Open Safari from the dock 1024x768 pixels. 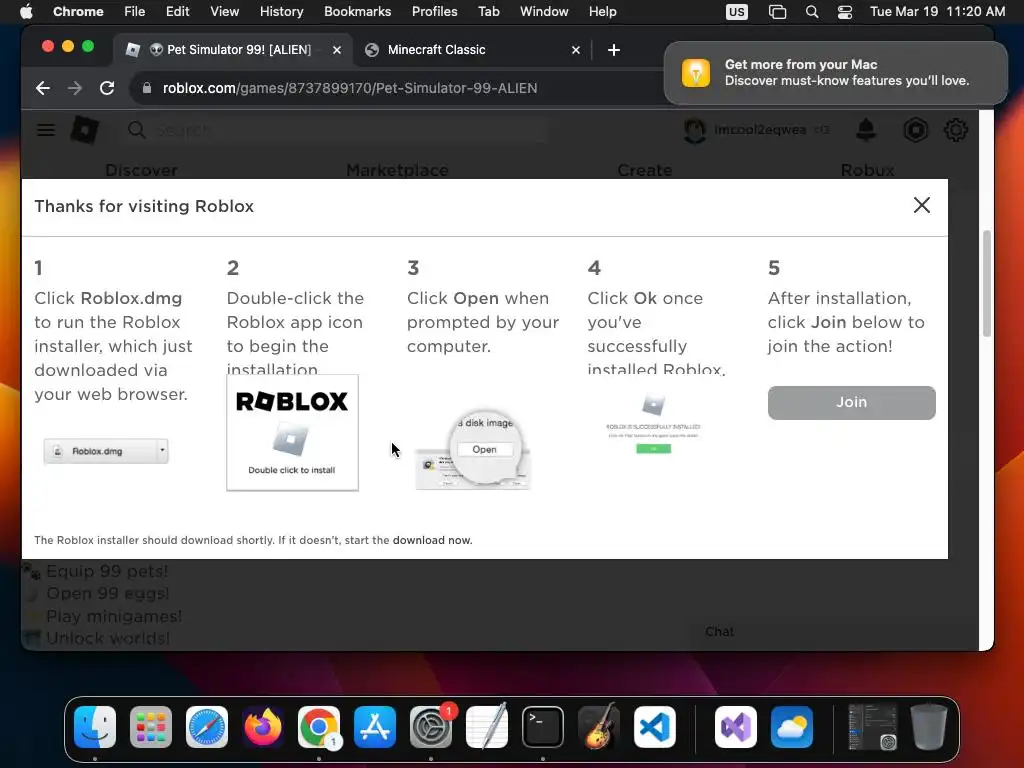[207, 727]
